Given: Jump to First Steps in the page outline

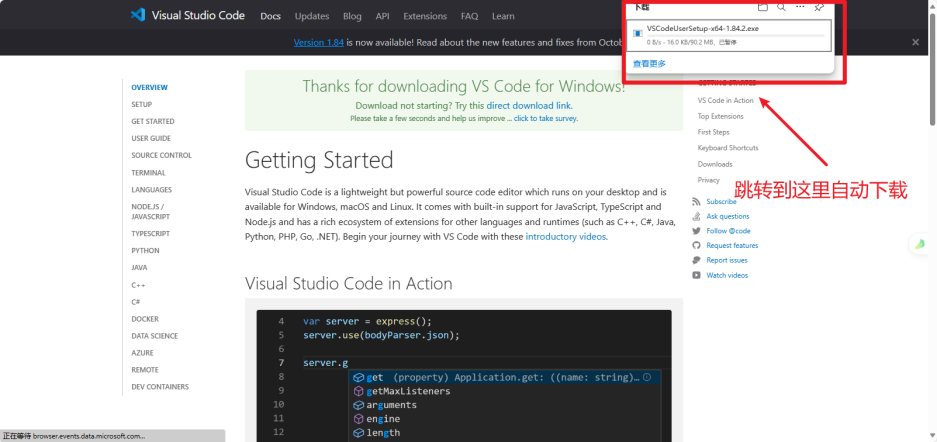Looking at the screenshot, I should pyautogui.click(x=714, y=132).
